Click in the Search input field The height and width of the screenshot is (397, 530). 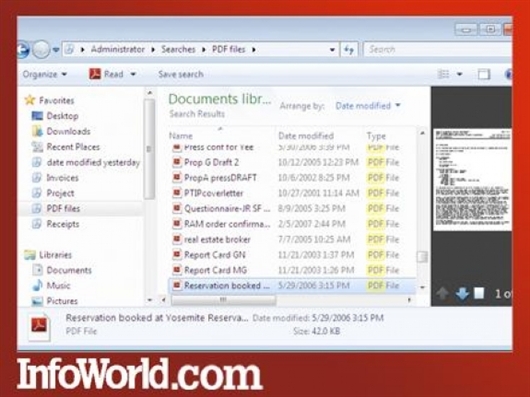click(x=438, y=49)
